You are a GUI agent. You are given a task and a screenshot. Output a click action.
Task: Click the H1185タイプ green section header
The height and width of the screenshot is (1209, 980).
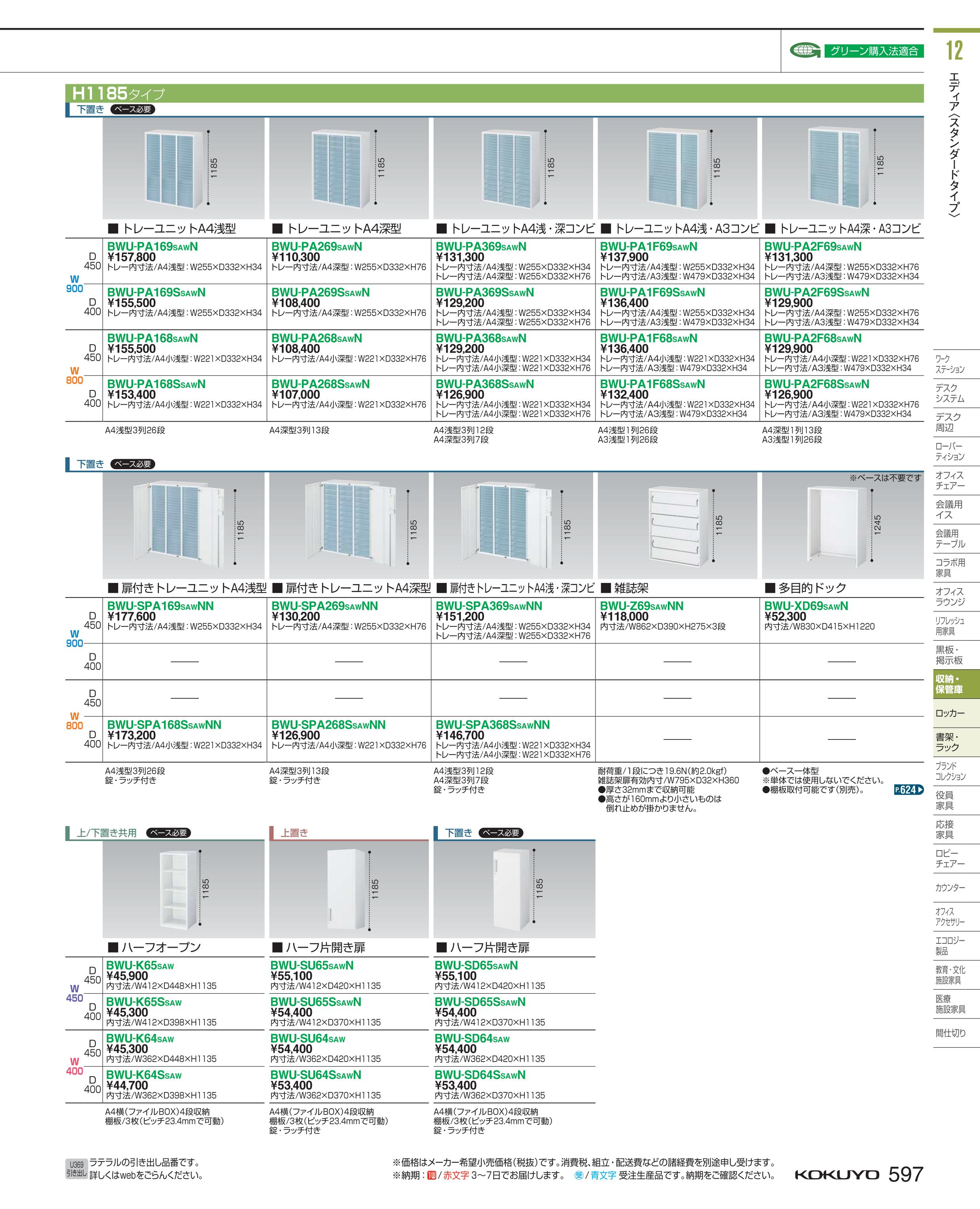pyautogui.click(x=494, y=93)
